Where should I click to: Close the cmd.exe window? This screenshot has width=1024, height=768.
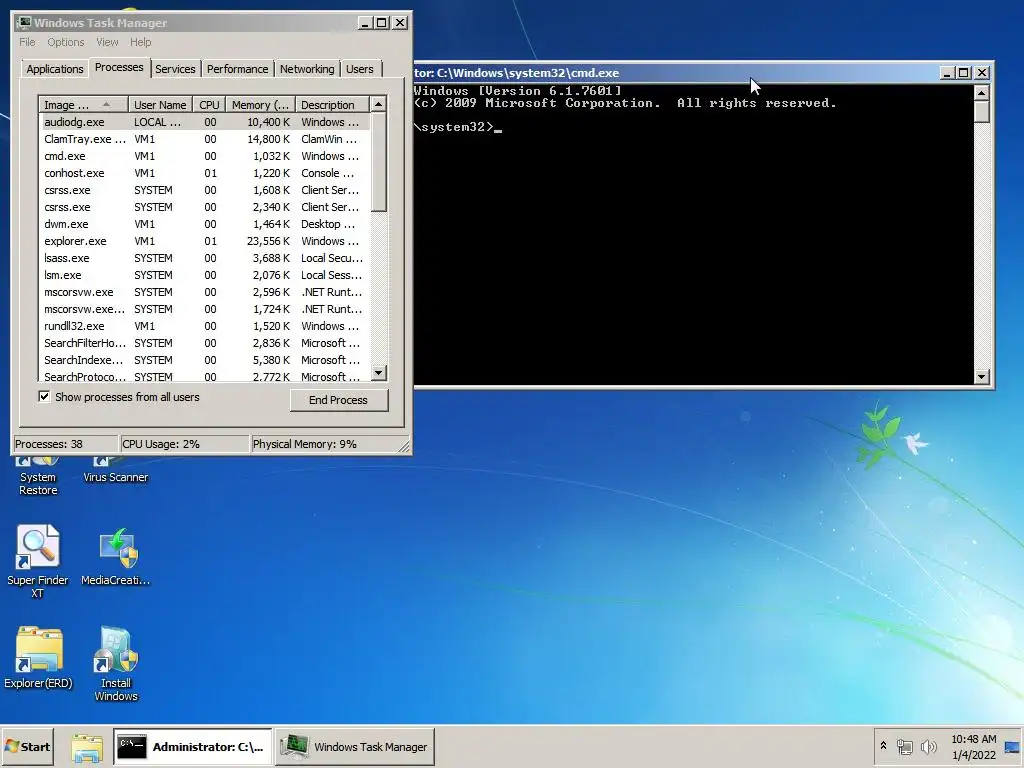[x=982, y=72]
